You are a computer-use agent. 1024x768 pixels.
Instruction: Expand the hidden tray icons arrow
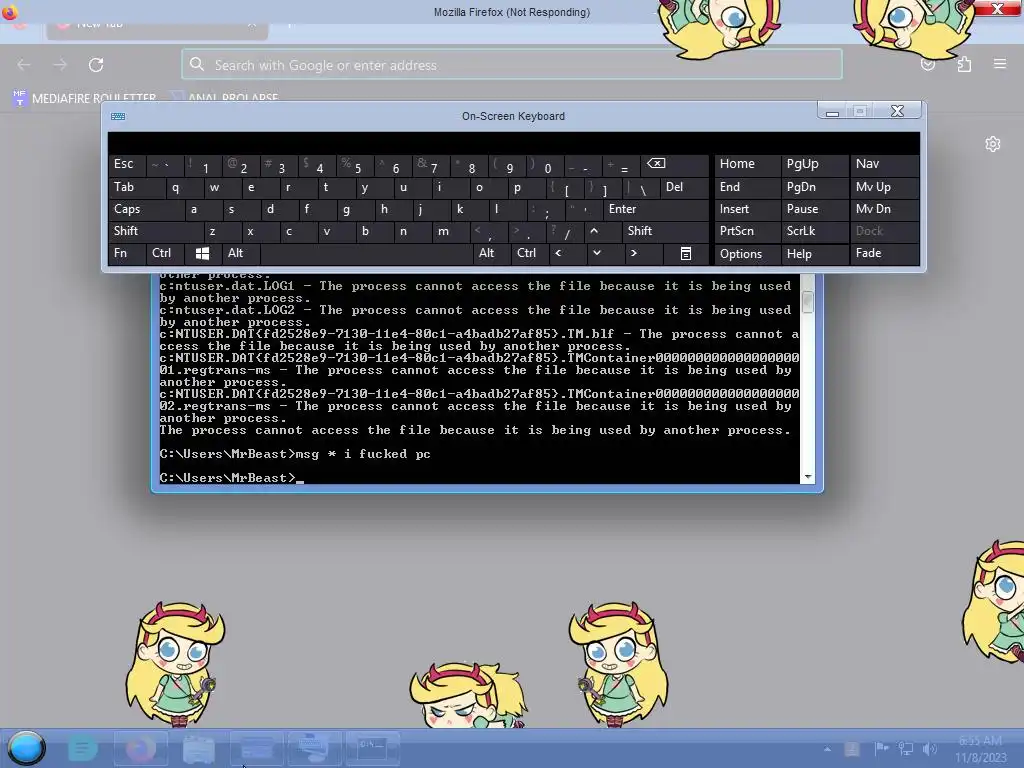pyautogui.click(x=827, y=749)
